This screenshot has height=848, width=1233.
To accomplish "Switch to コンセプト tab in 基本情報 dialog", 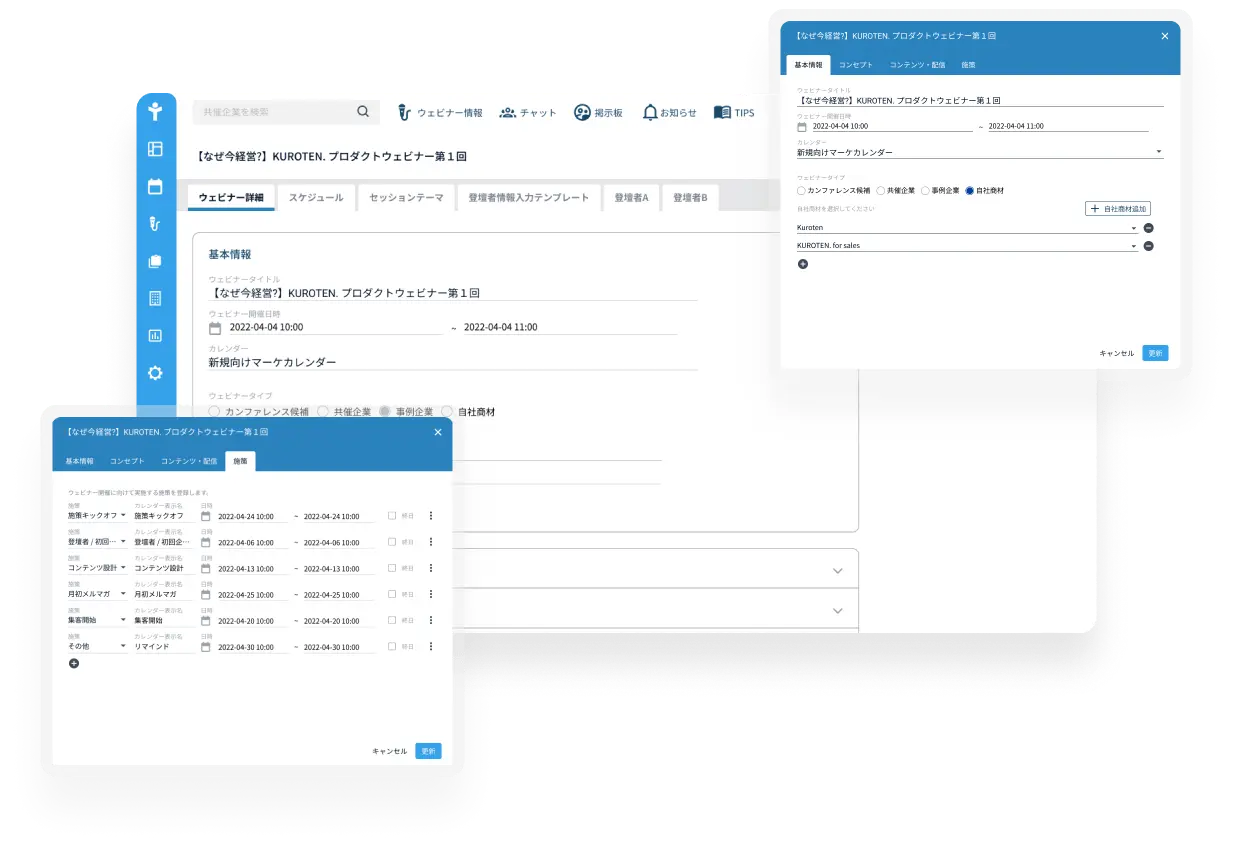I will pyautogui.click(x=855, y=65).
